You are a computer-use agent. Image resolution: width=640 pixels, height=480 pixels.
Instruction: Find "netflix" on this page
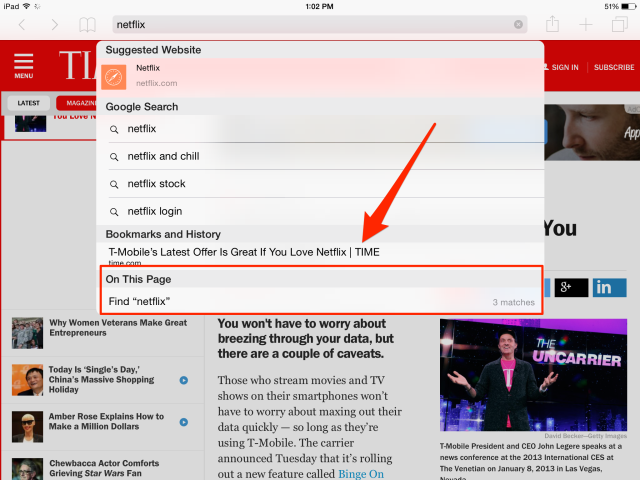(x=321, y=302)
